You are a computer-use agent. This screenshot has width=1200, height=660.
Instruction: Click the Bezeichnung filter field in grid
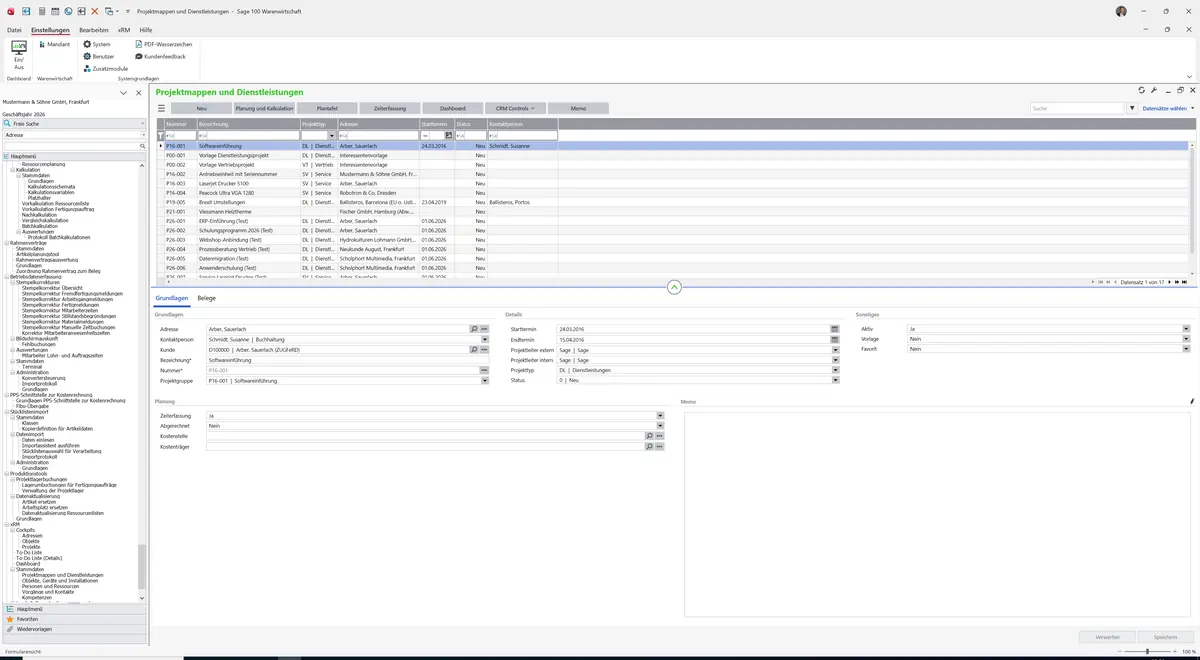coord(248,135)
